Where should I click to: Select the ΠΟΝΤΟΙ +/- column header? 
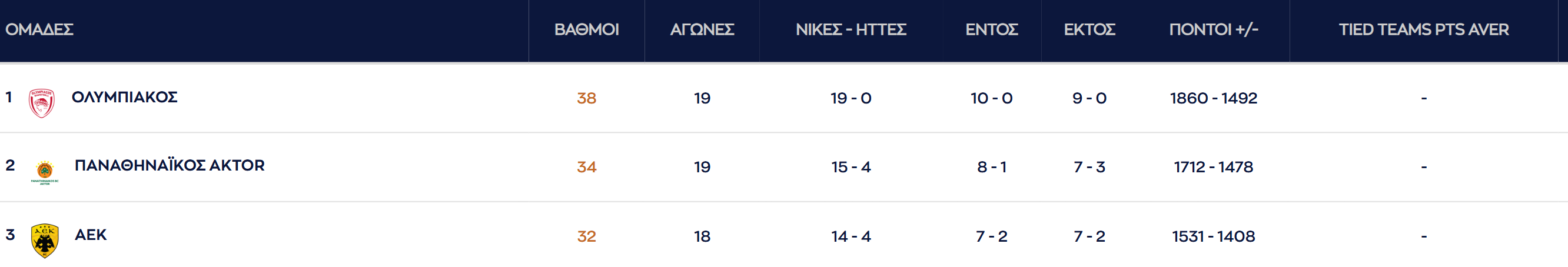point(1213,30)
